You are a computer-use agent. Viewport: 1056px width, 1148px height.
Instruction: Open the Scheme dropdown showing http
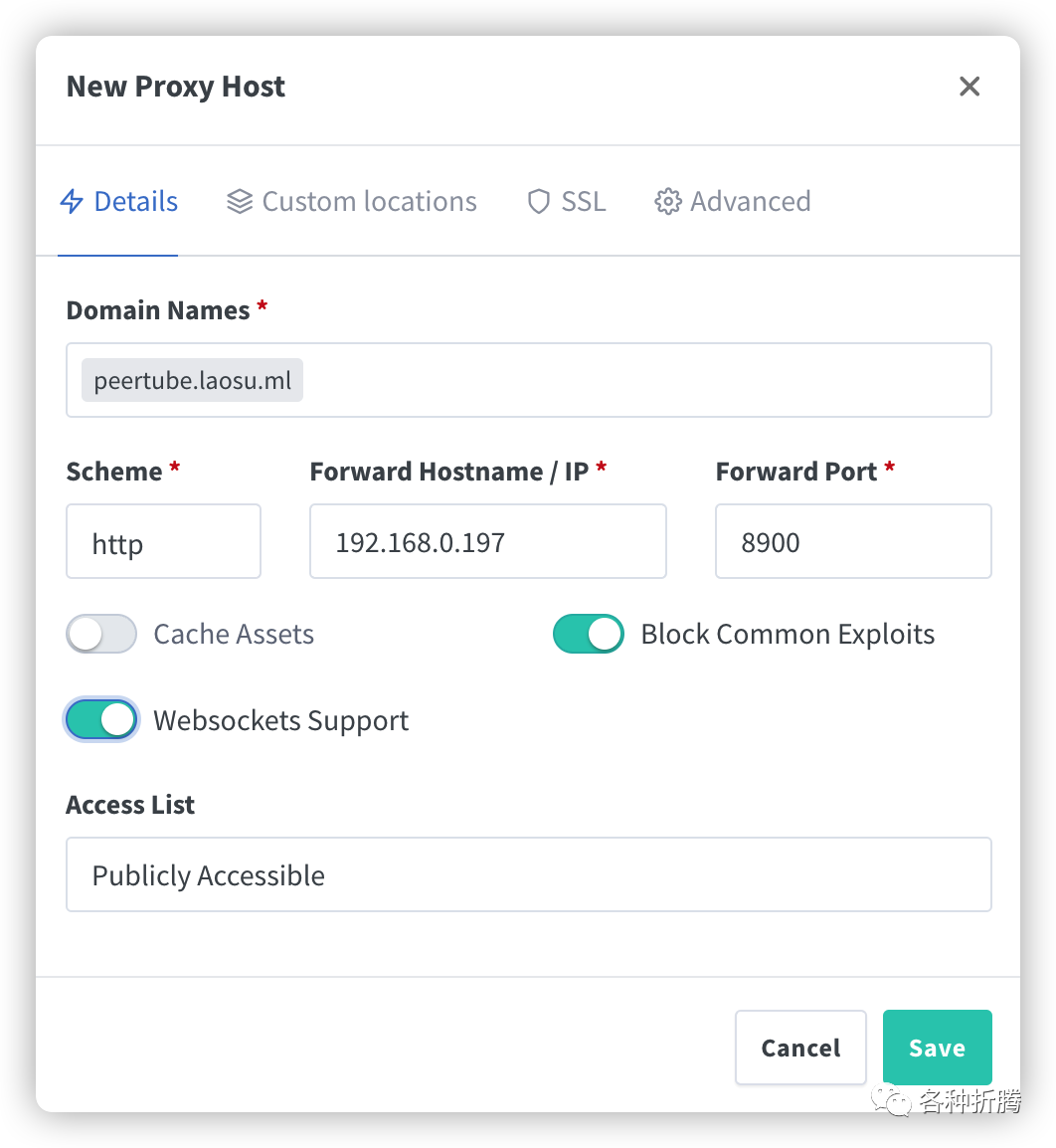tap(163, 542)
